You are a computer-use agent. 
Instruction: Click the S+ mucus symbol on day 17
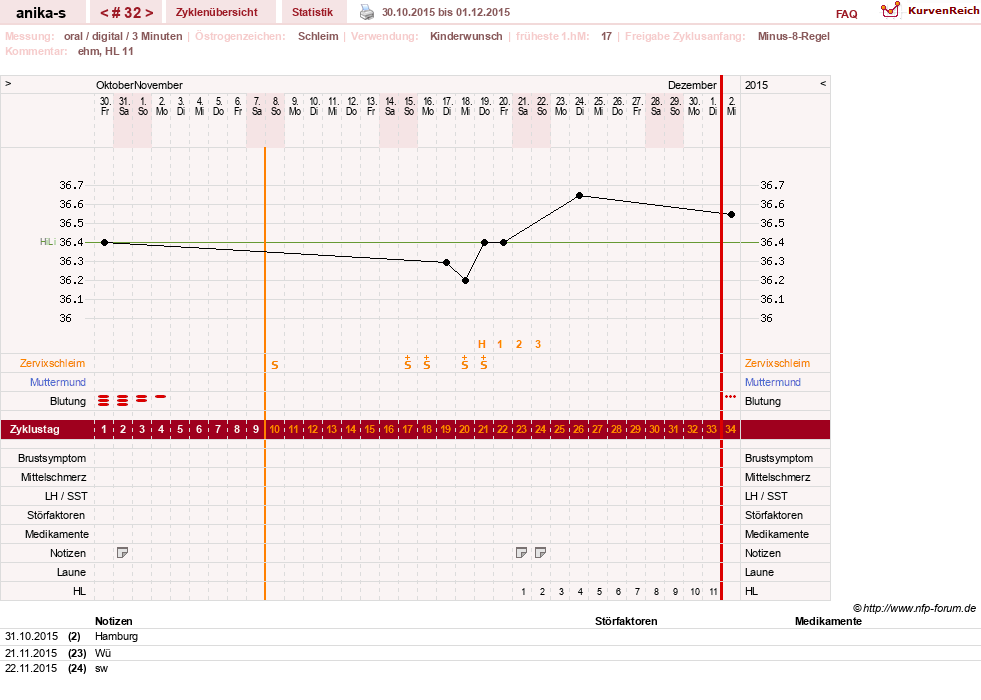407,363
